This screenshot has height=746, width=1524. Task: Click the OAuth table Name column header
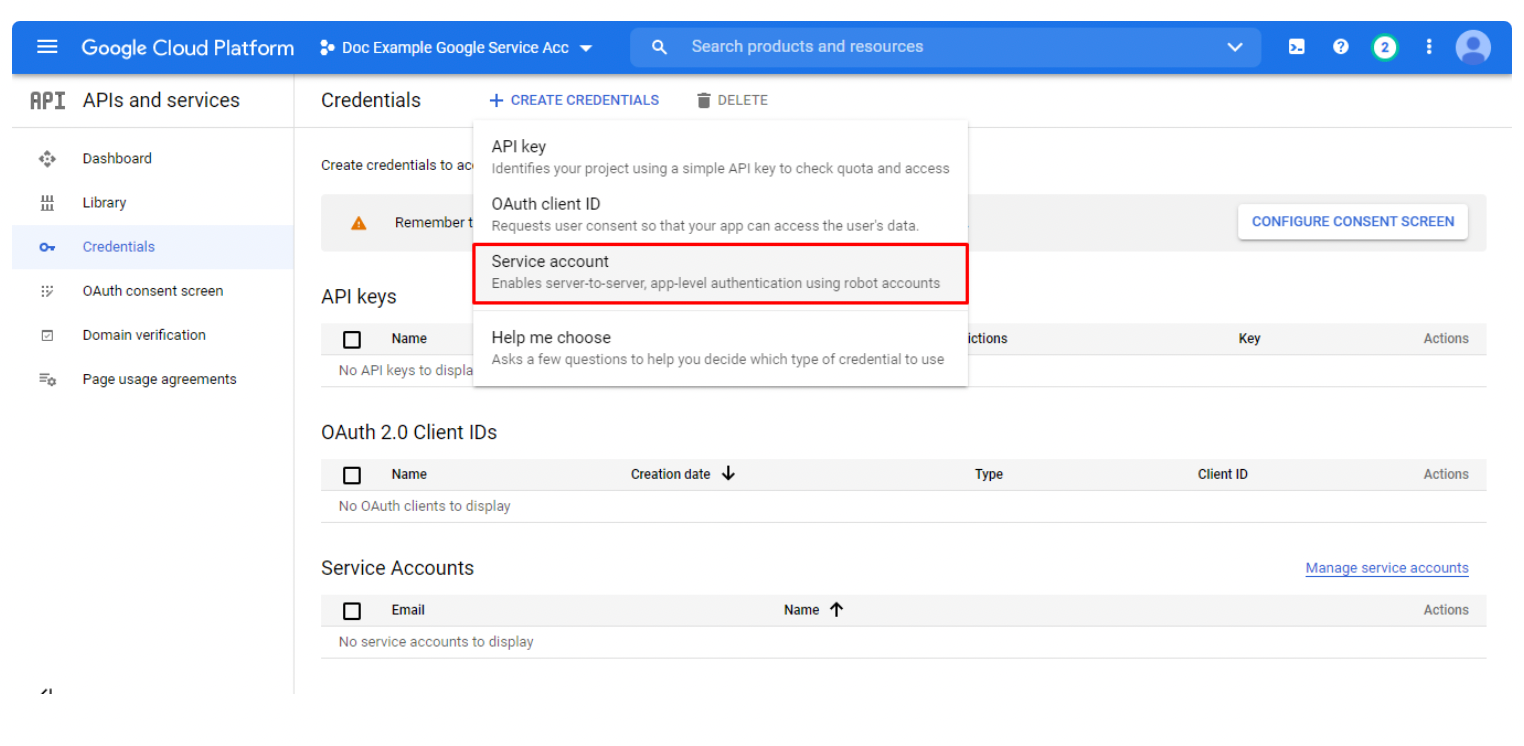pyautogui.click(x=409, y=475)
